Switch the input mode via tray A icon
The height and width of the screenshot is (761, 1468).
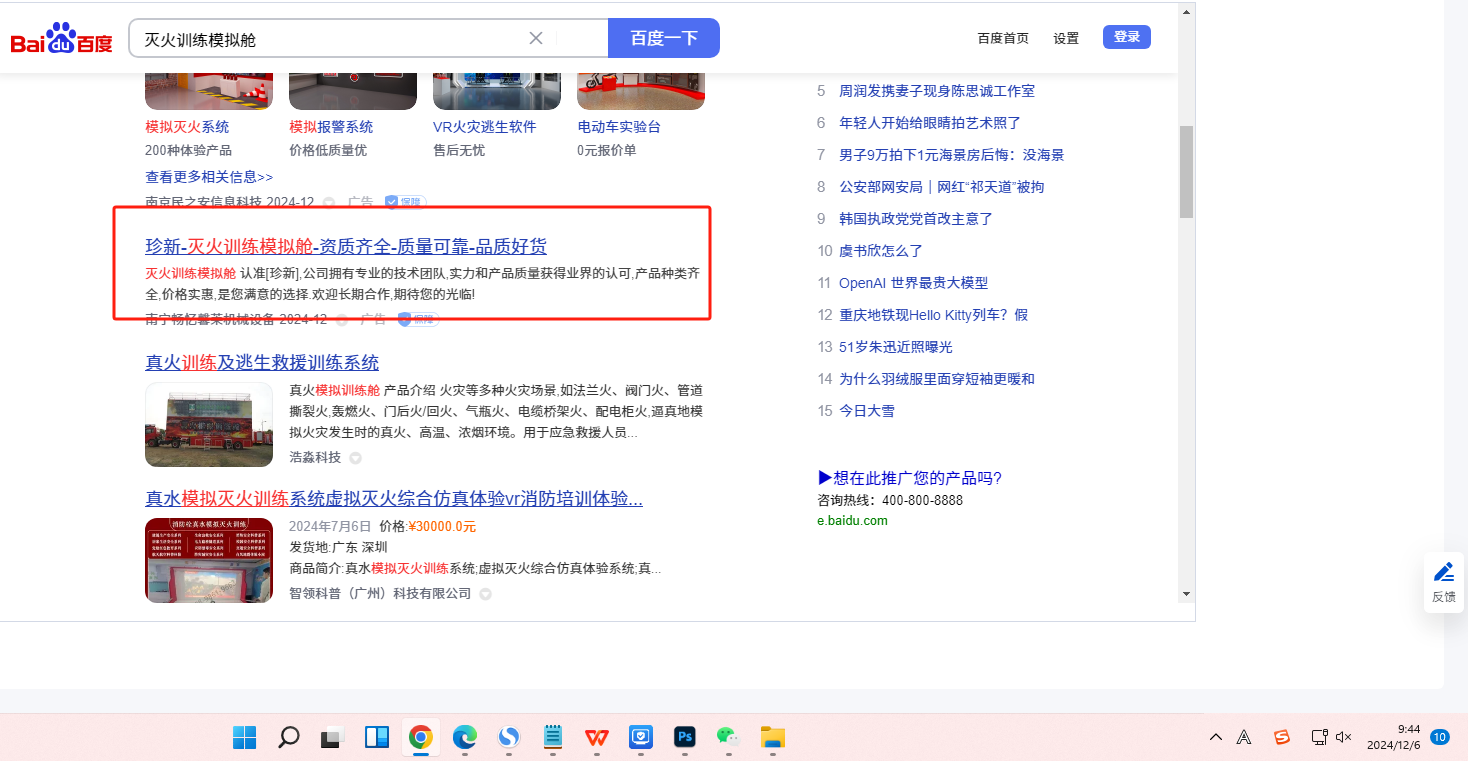click(1244, 737)
